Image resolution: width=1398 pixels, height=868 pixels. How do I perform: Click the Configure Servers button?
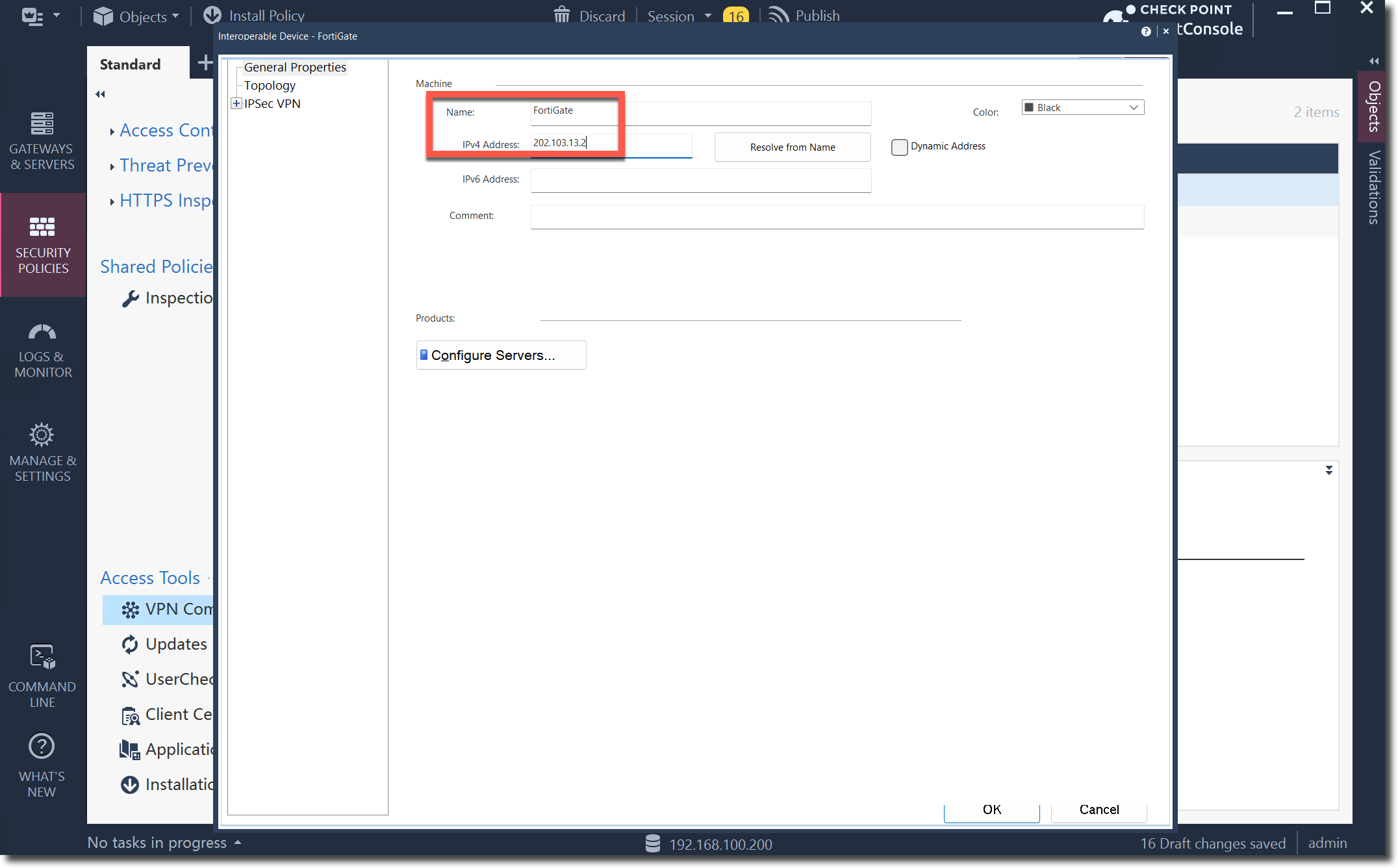501,355
